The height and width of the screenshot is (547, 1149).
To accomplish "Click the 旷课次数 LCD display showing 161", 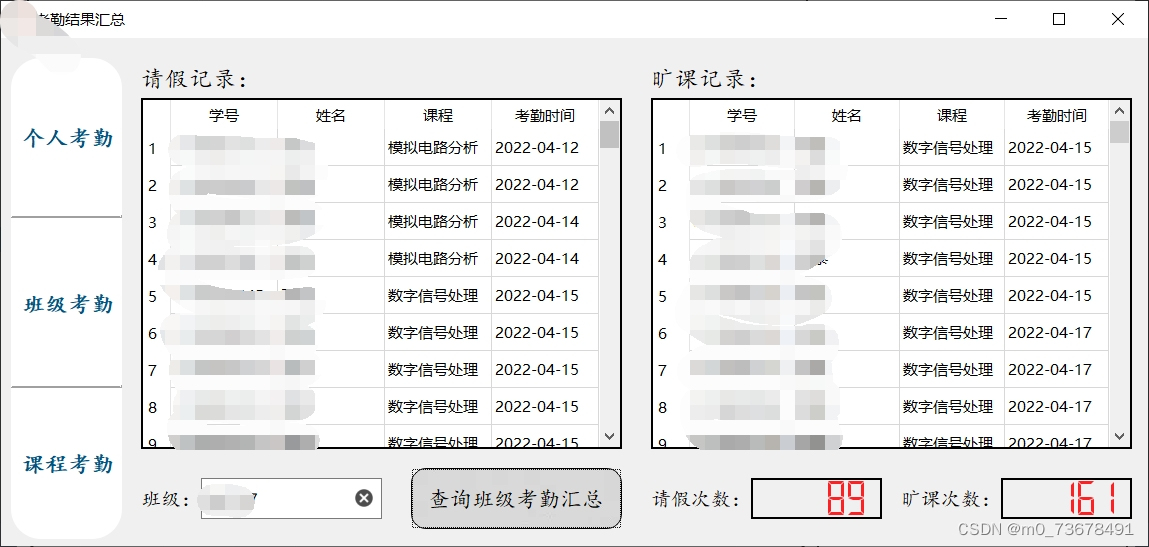I will (x=1066, y=499).
